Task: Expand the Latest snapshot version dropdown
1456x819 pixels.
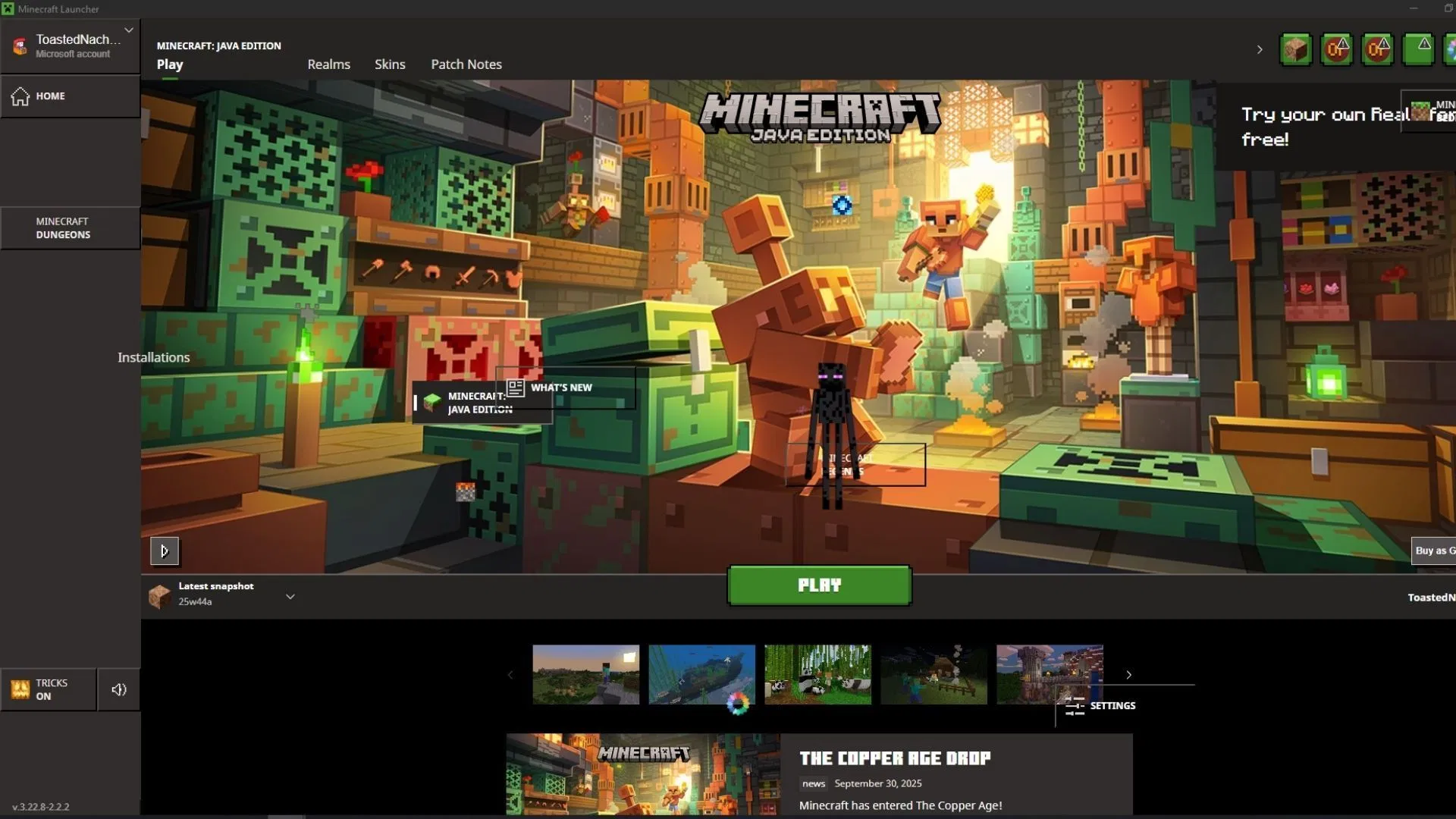Action: [x=290, y=597]
